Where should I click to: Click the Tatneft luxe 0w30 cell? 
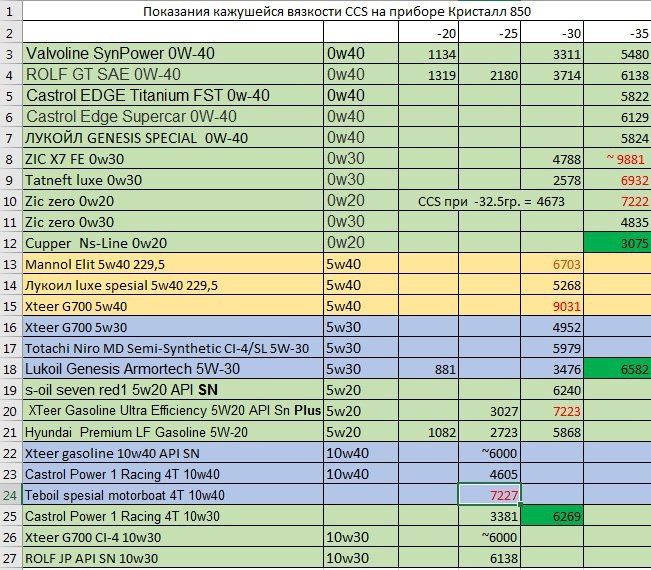(173, 180)
